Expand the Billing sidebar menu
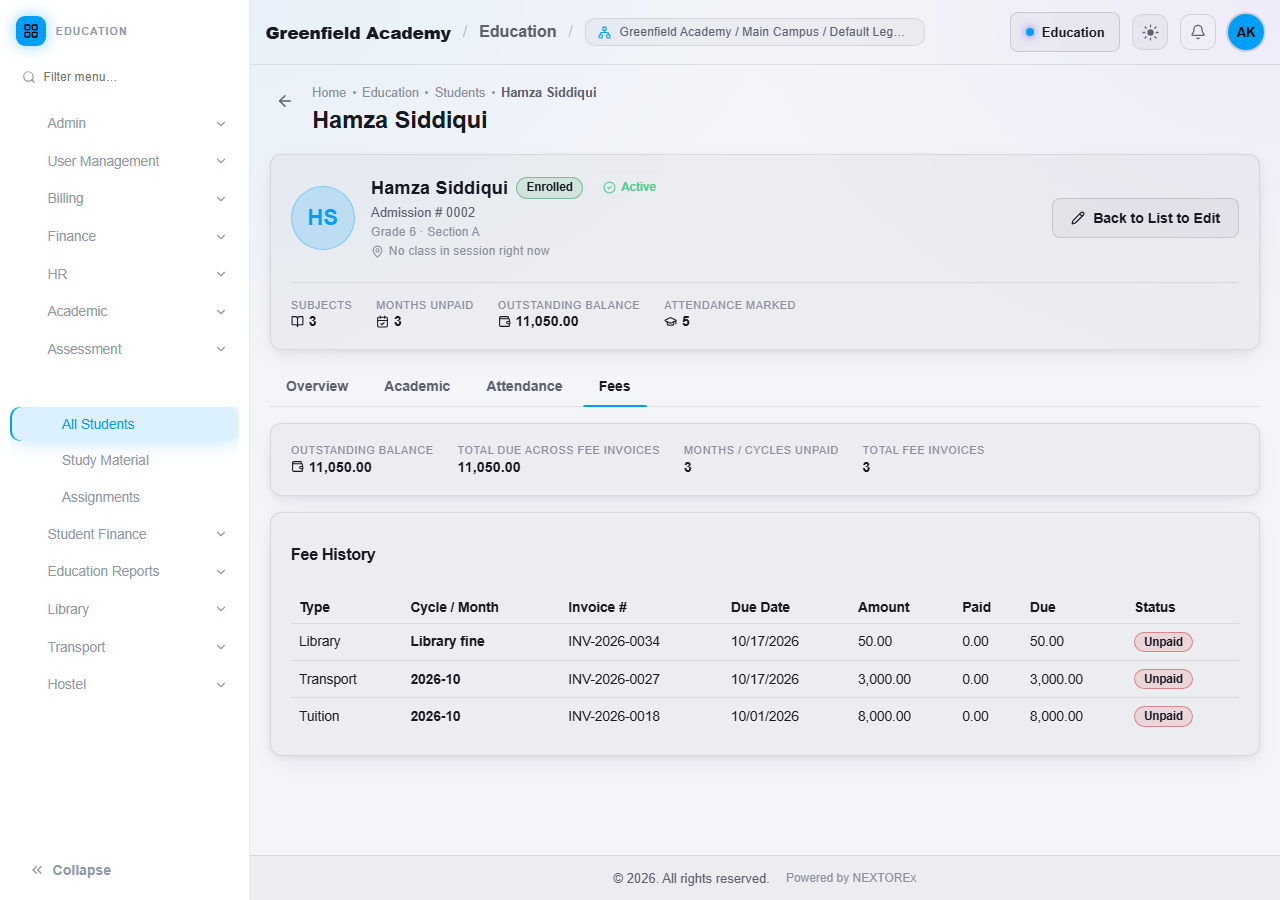This screenshot has height=900, width=1280. coord(137,198)
